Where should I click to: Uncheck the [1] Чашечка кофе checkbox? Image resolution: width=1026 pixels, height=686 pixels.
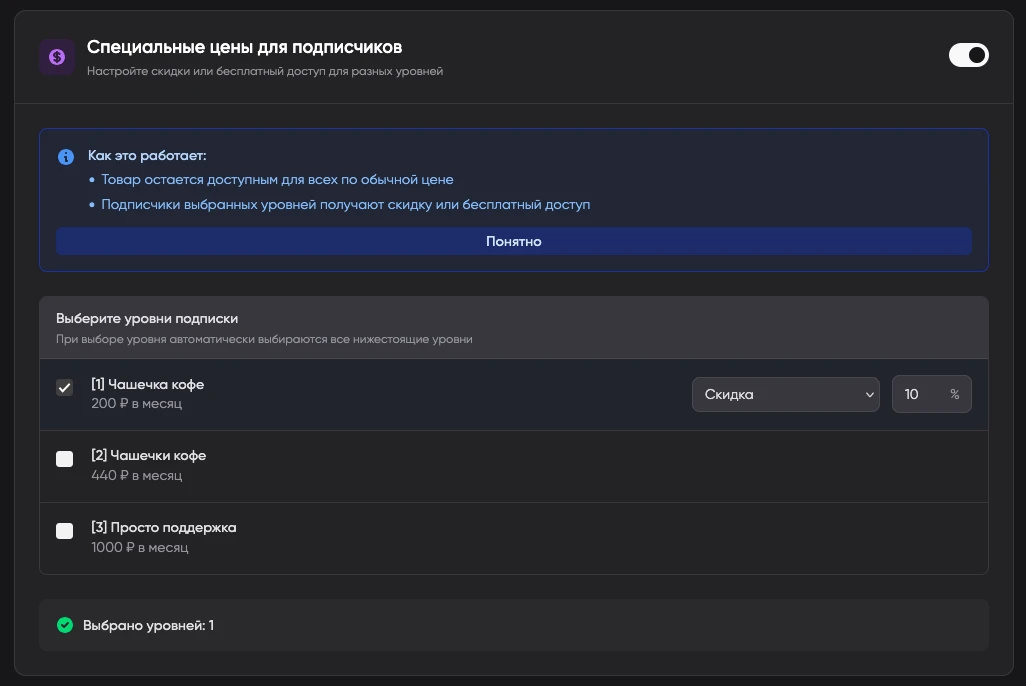(65, 388)
